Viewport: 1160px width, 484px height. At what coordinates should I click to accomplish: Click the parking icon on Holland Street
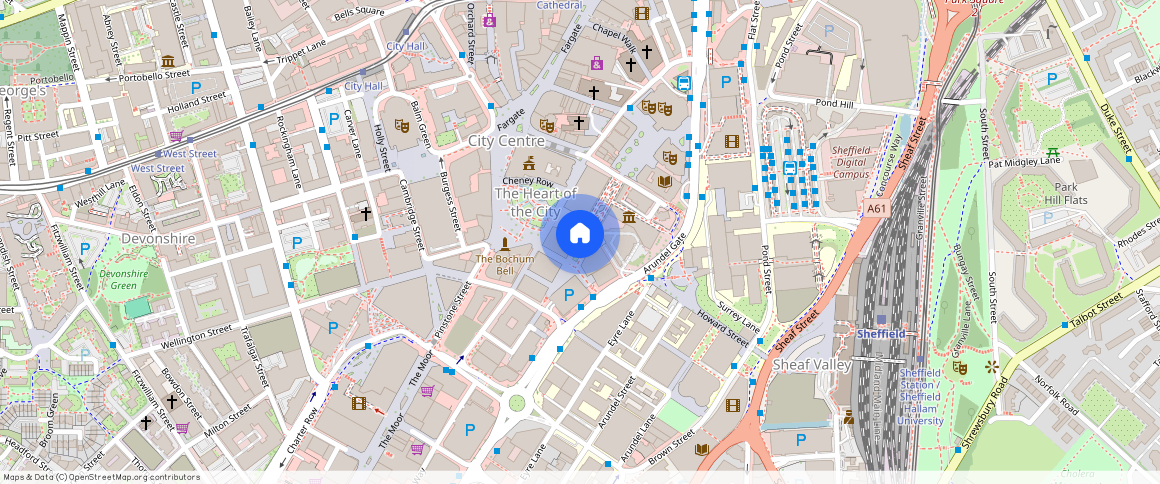pos(196,88)
